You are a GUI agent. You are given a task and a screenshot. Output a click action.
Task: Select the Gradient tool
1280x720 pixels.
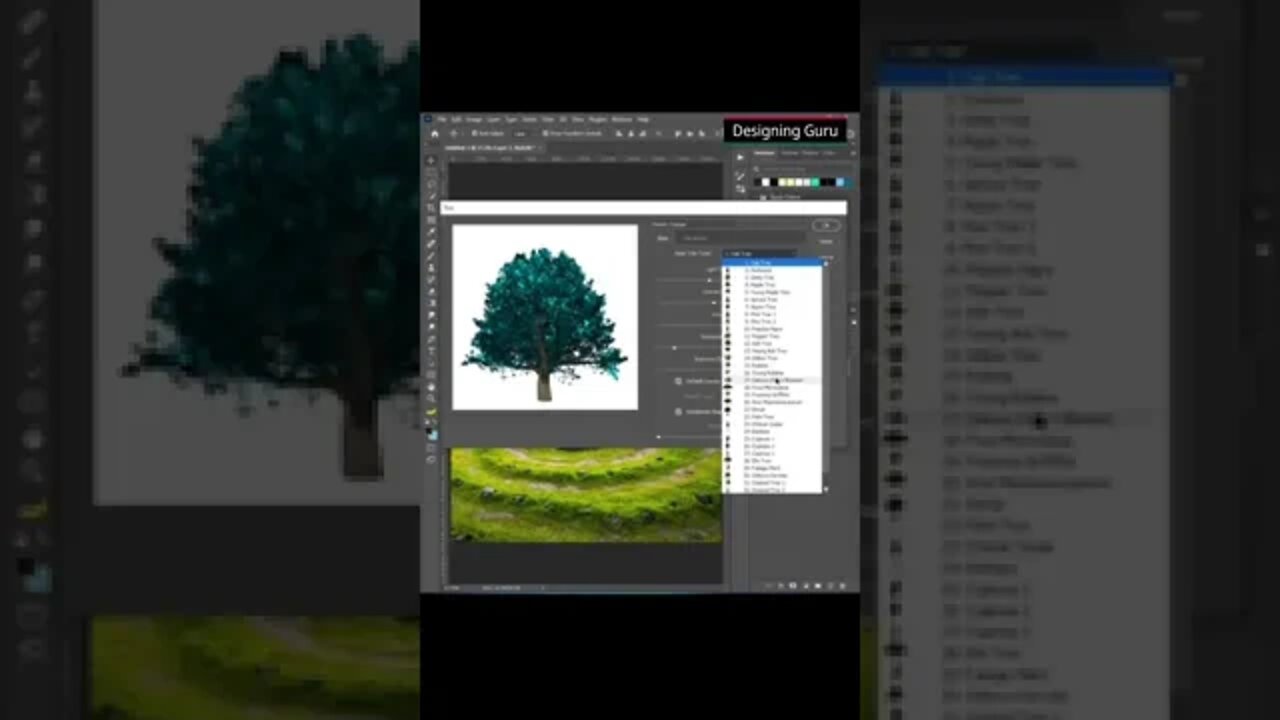tap(431, 303)
